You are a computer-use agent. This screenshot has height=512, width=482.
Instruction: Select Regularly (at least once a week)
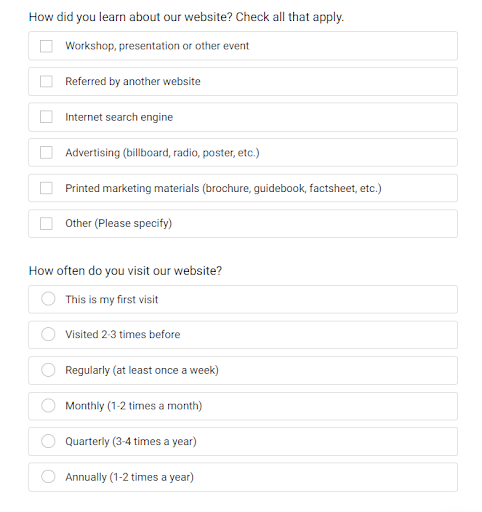(48, 370)
